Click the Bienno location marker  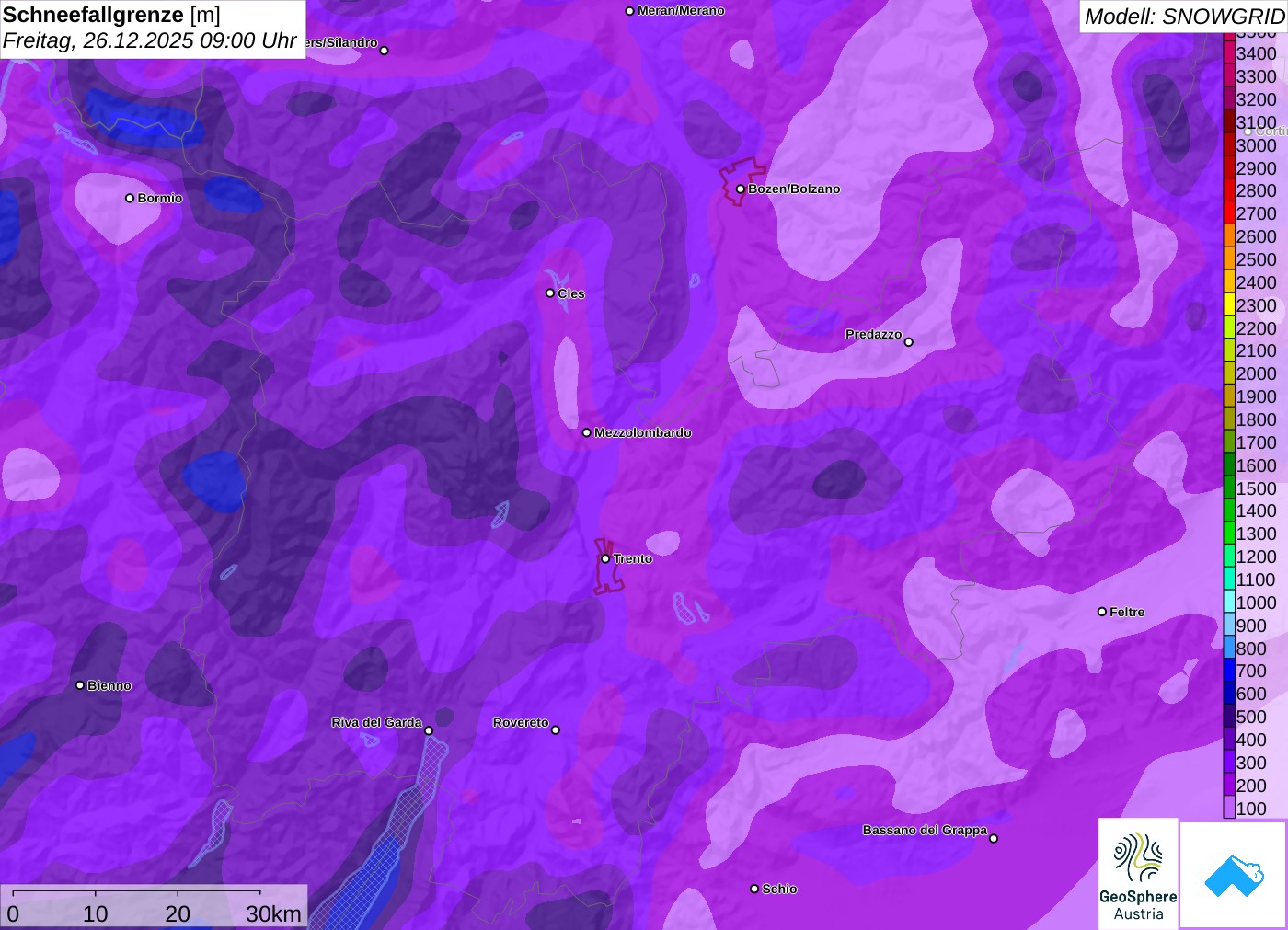click(x=80, y=685)
